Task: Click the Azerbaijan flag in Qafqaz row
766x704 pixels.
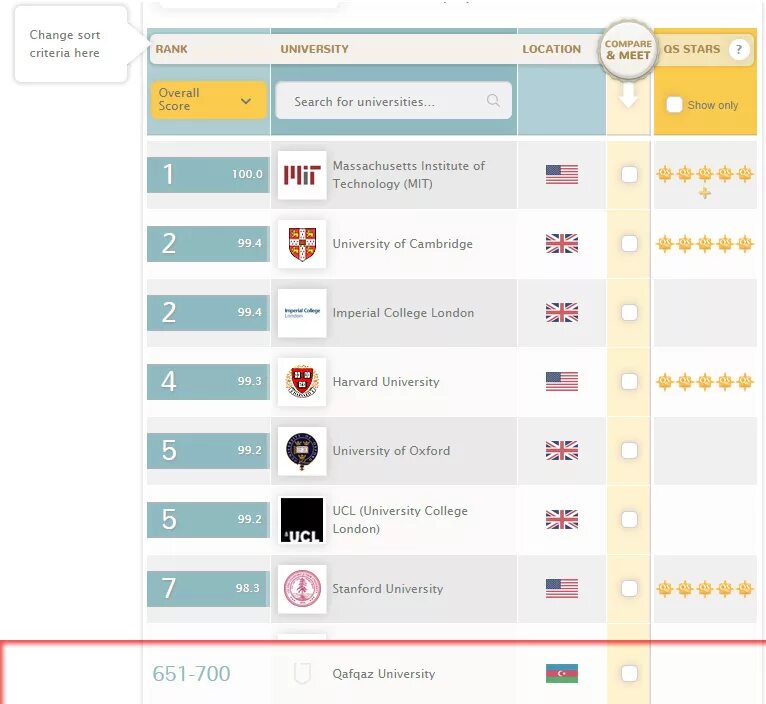Action: pyautogui.click(x=562, y=673)
